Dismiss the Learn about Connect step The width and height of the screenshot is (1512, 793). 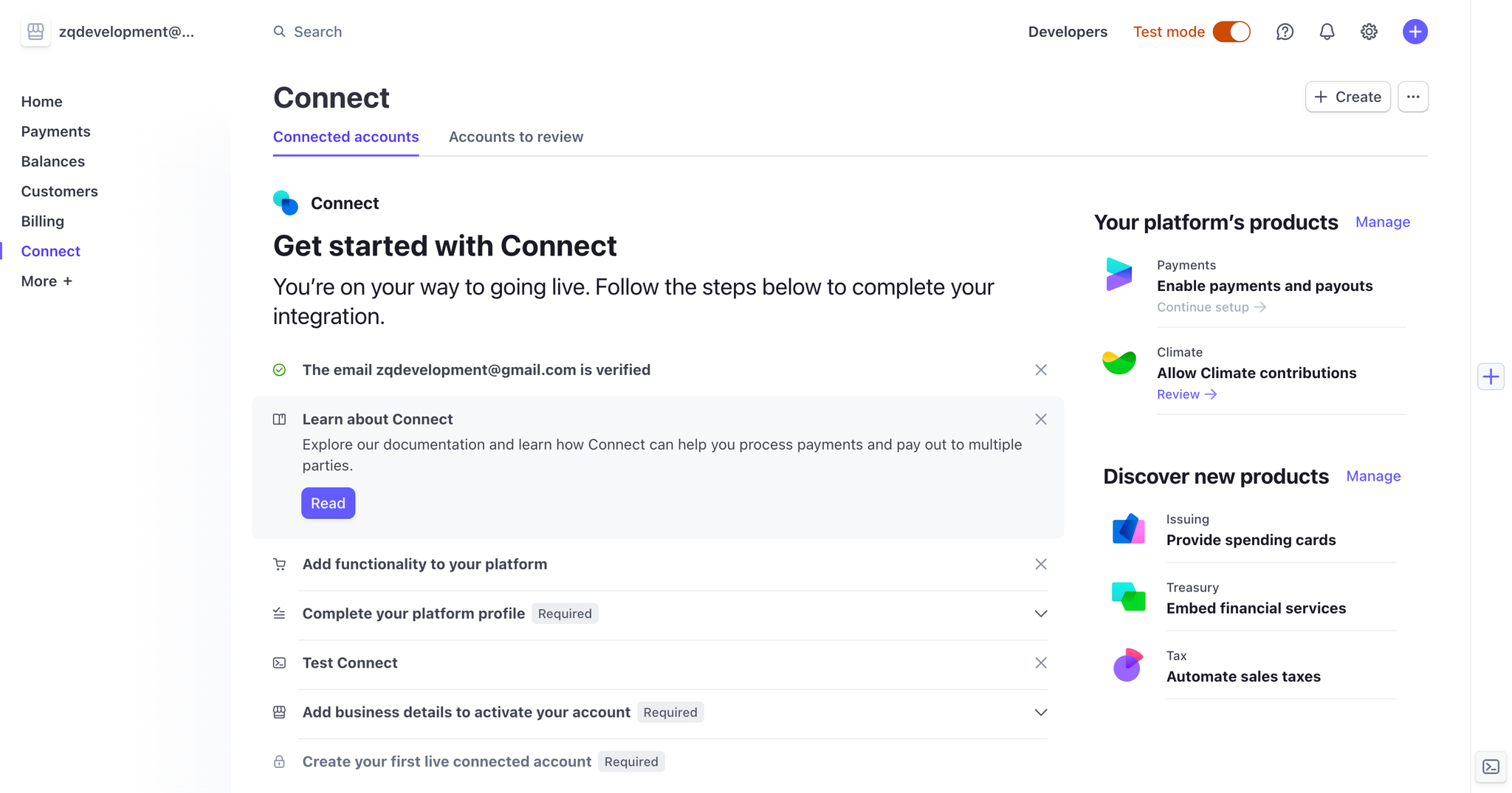tap(1041, 419)
